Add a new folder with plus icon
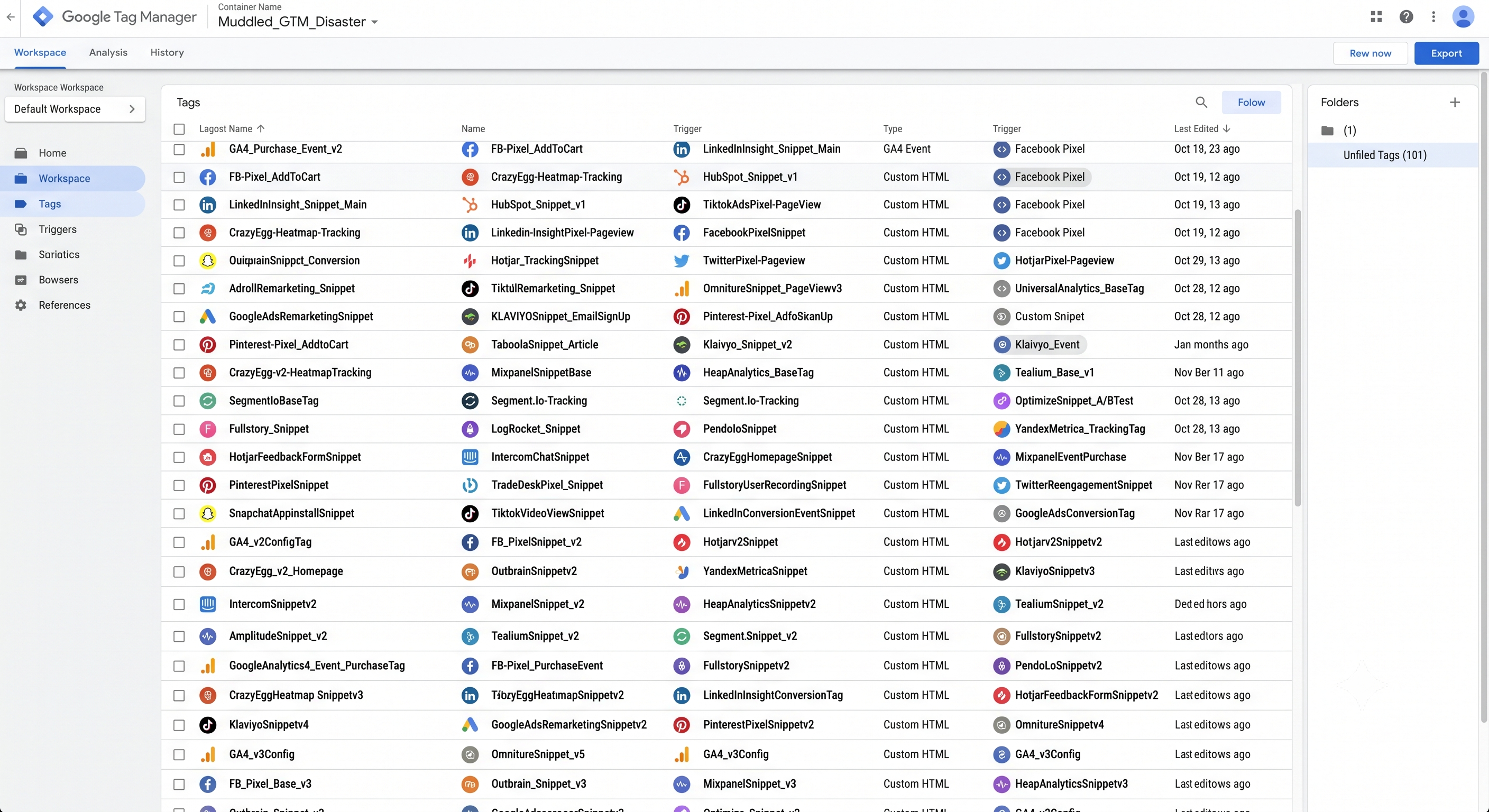1489x812 pixels. pos(1455,103)
